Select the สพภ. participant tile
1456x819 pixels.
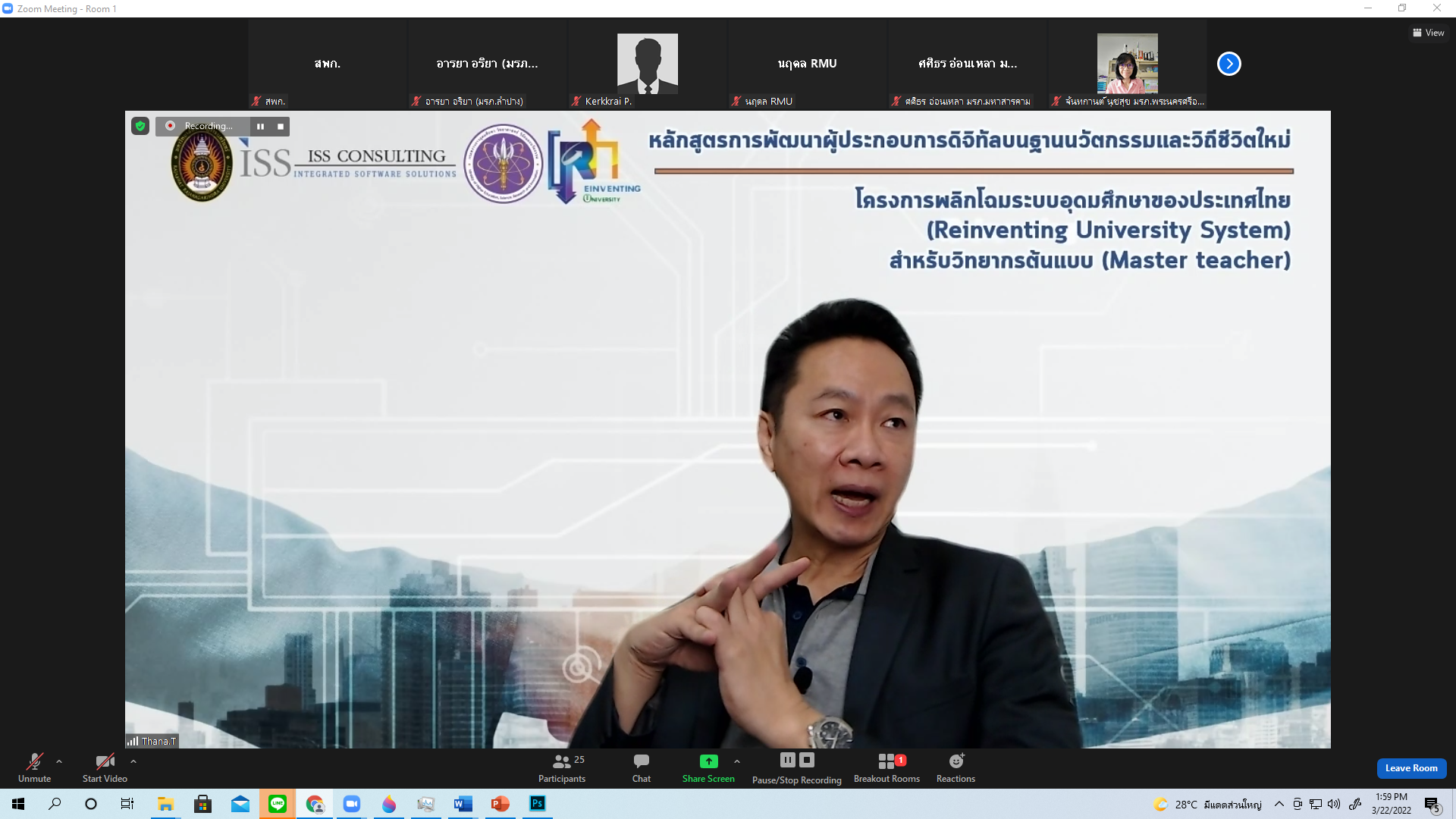pos(328,64)
